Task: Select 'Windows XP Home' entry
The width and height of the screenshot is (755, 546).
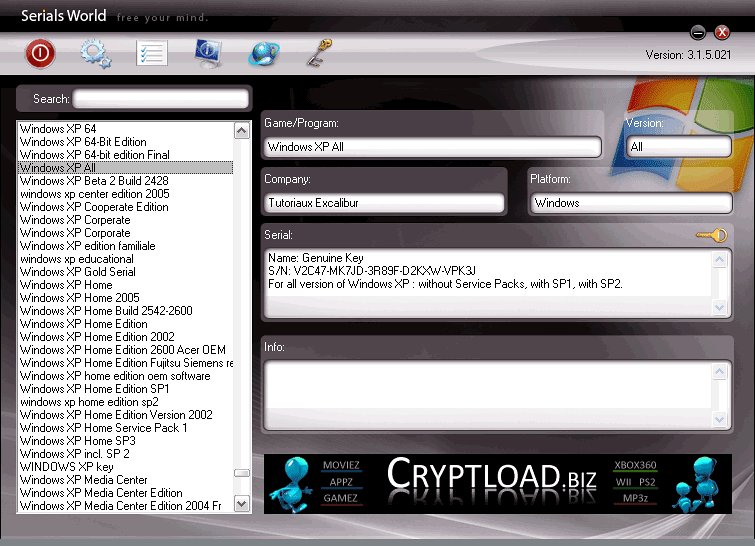Action: pos(126,285)
